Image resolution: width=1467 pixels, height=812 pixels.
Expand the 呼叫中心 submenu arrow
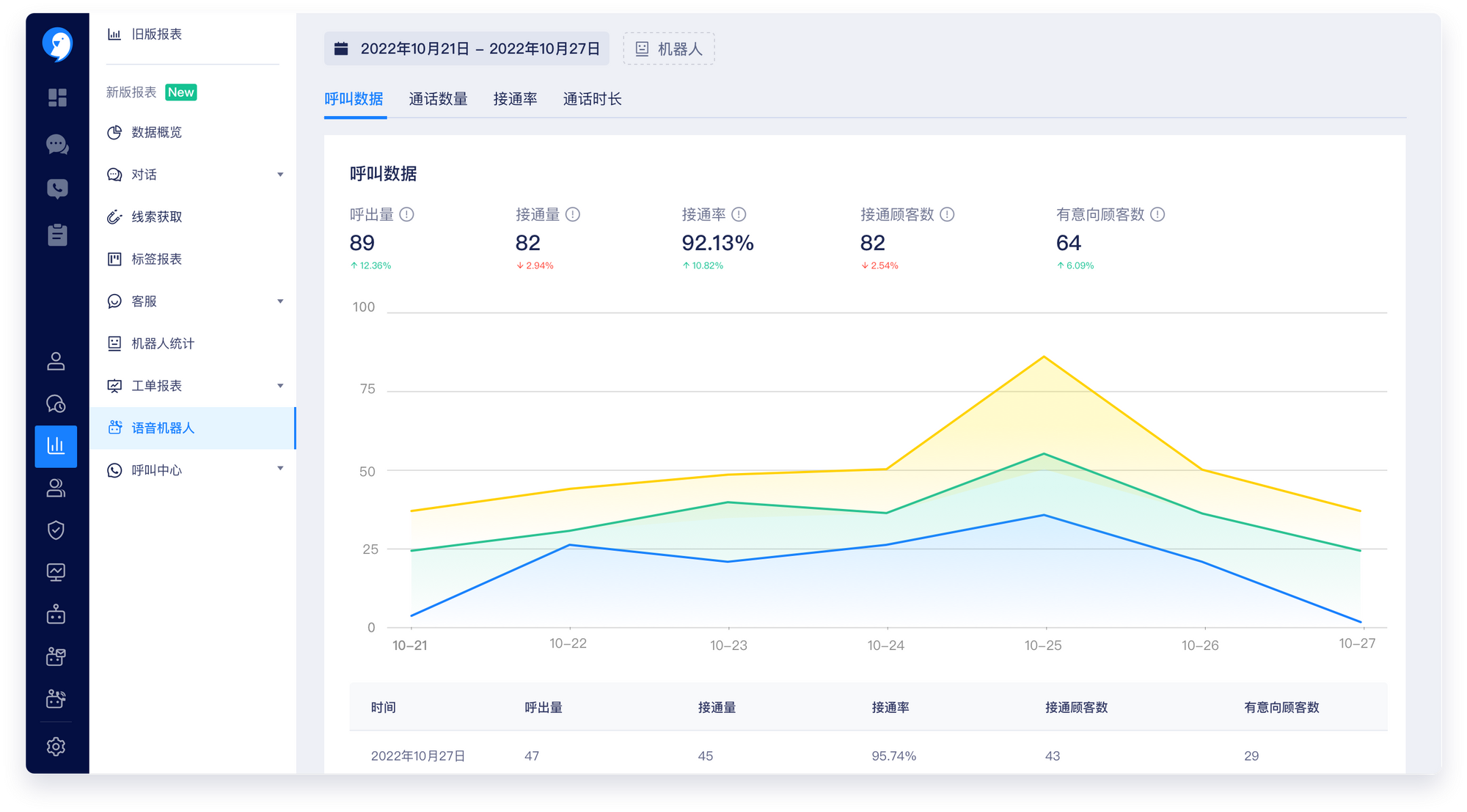[x=280, y=468]
